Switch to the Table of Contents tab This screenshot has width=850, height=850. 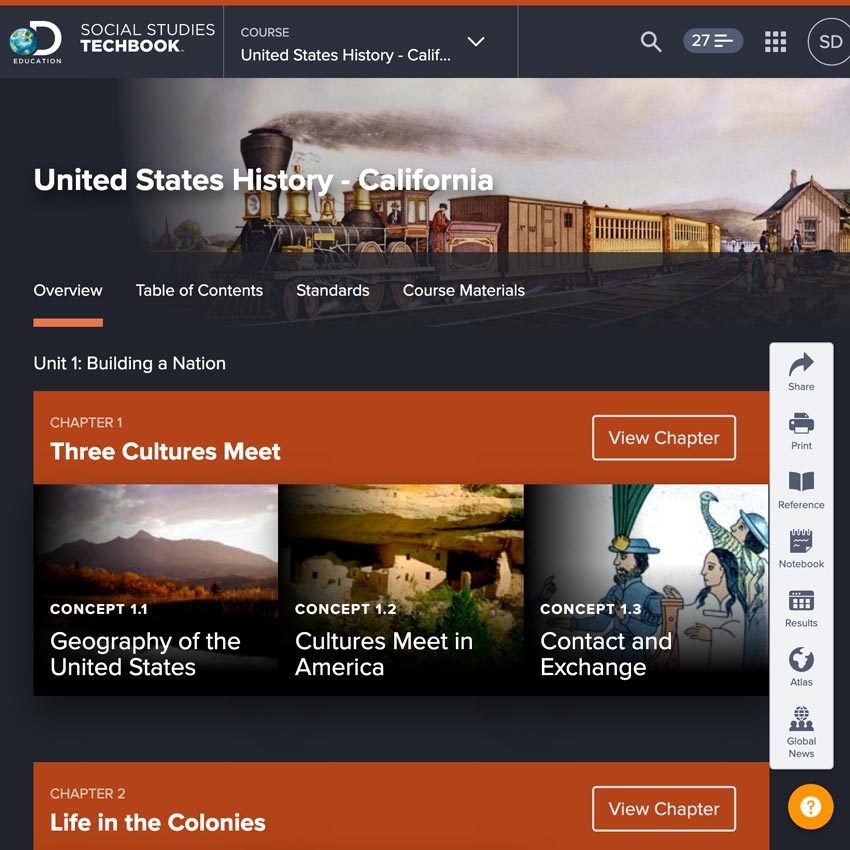coord(199,291)
